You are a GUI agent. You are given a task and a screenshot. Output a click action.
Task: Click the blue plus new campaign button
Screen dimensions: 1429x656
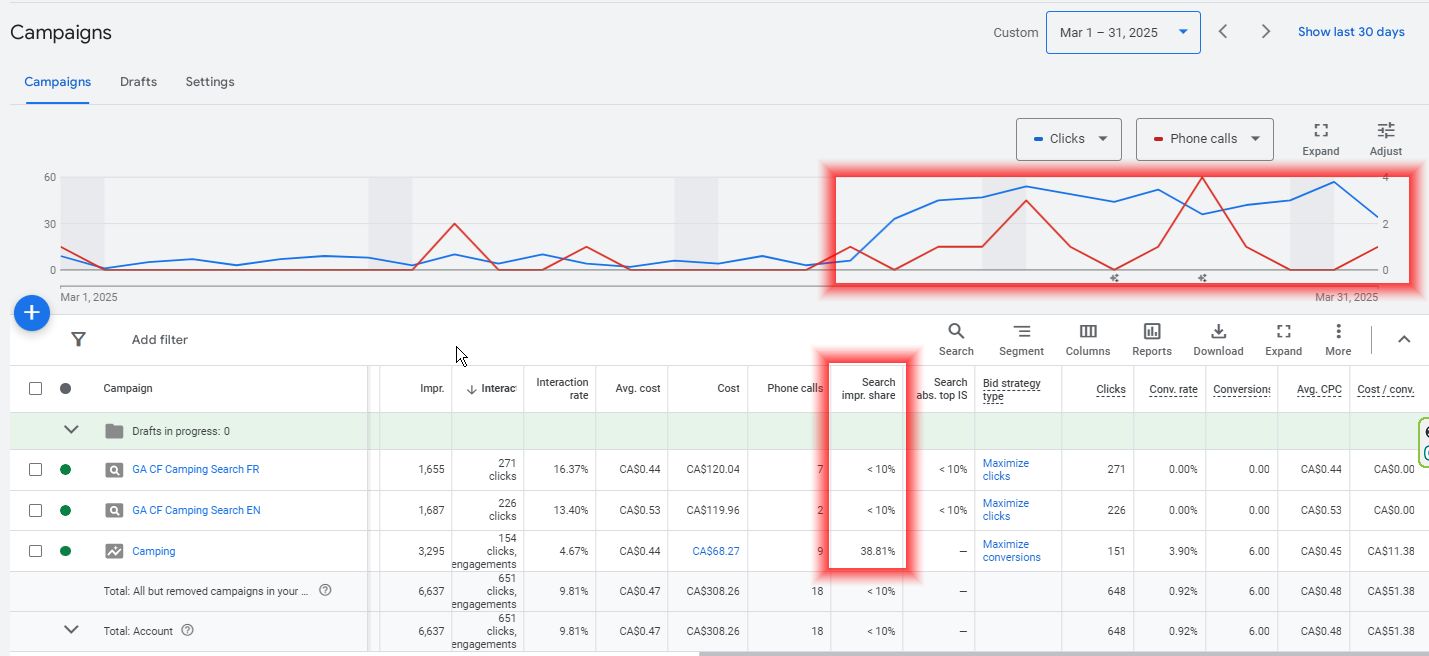[32, 313]
